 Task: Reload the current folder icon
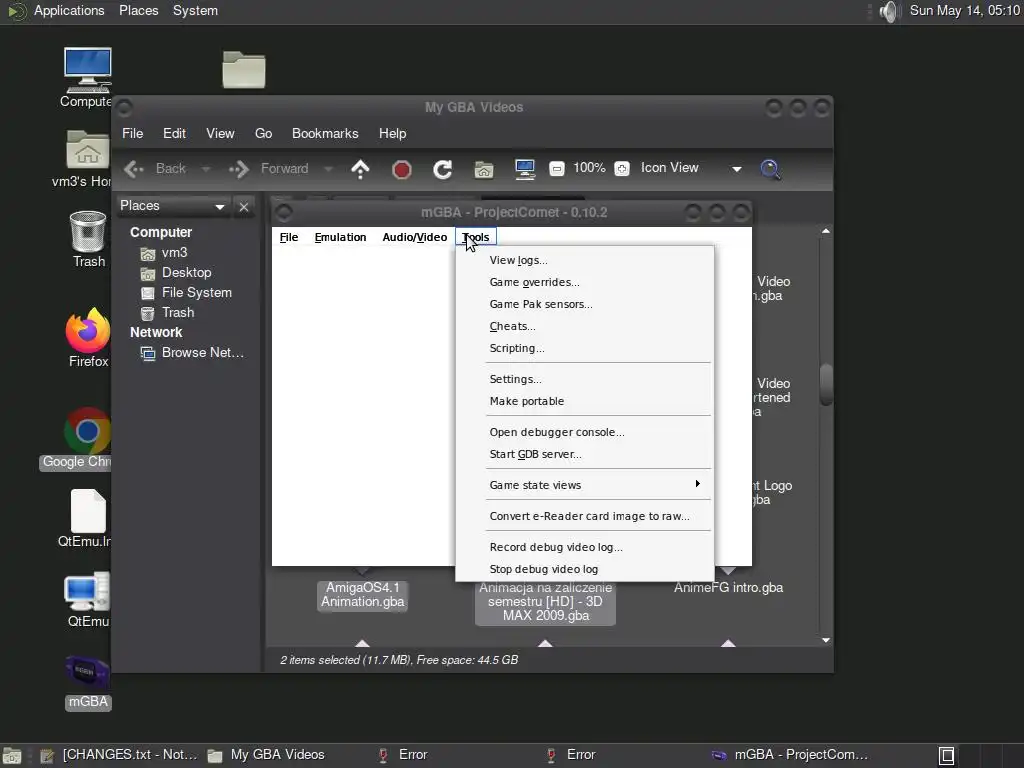tap(443, 170)
